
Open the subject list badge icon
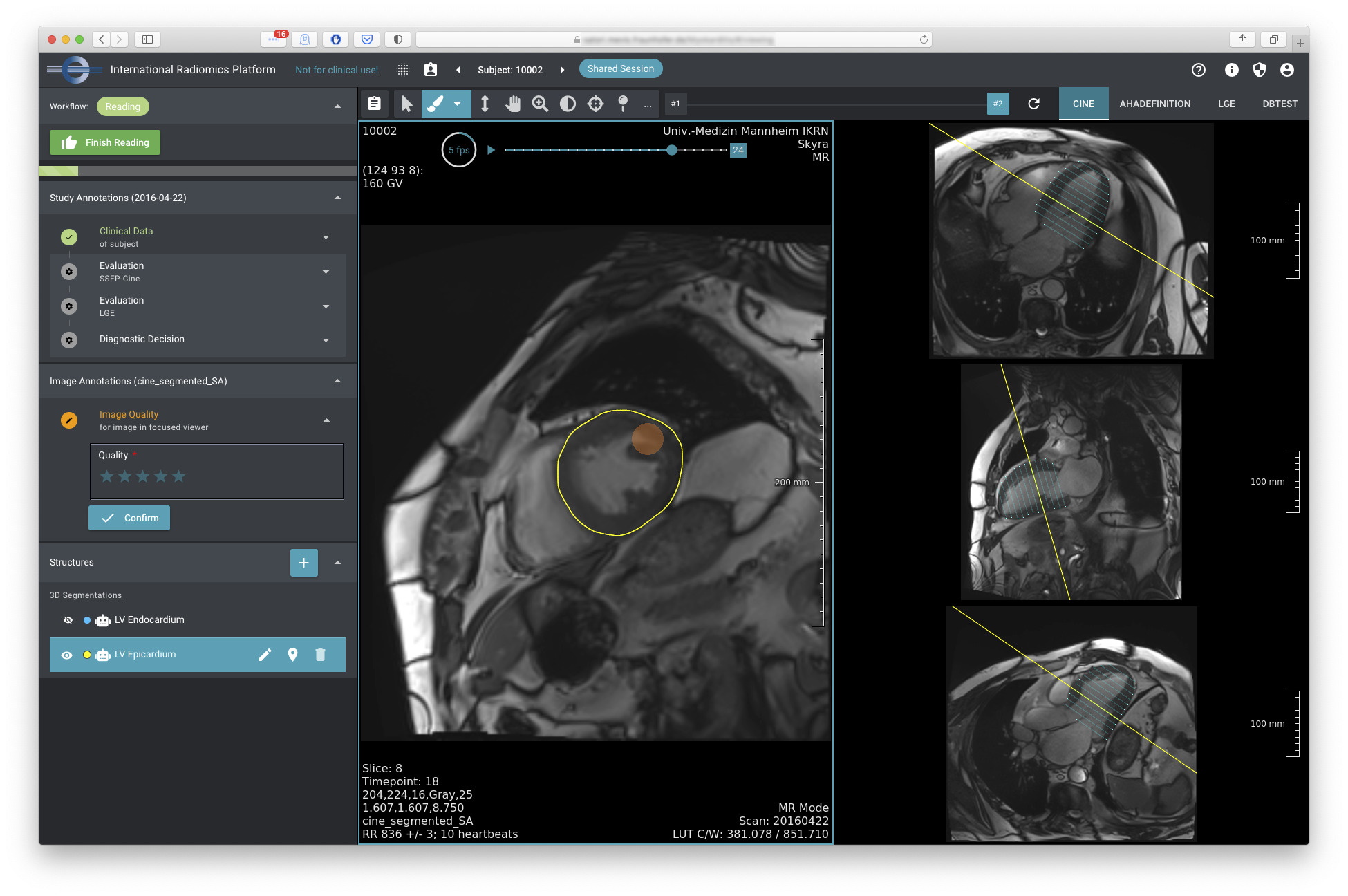pos(431,70)
